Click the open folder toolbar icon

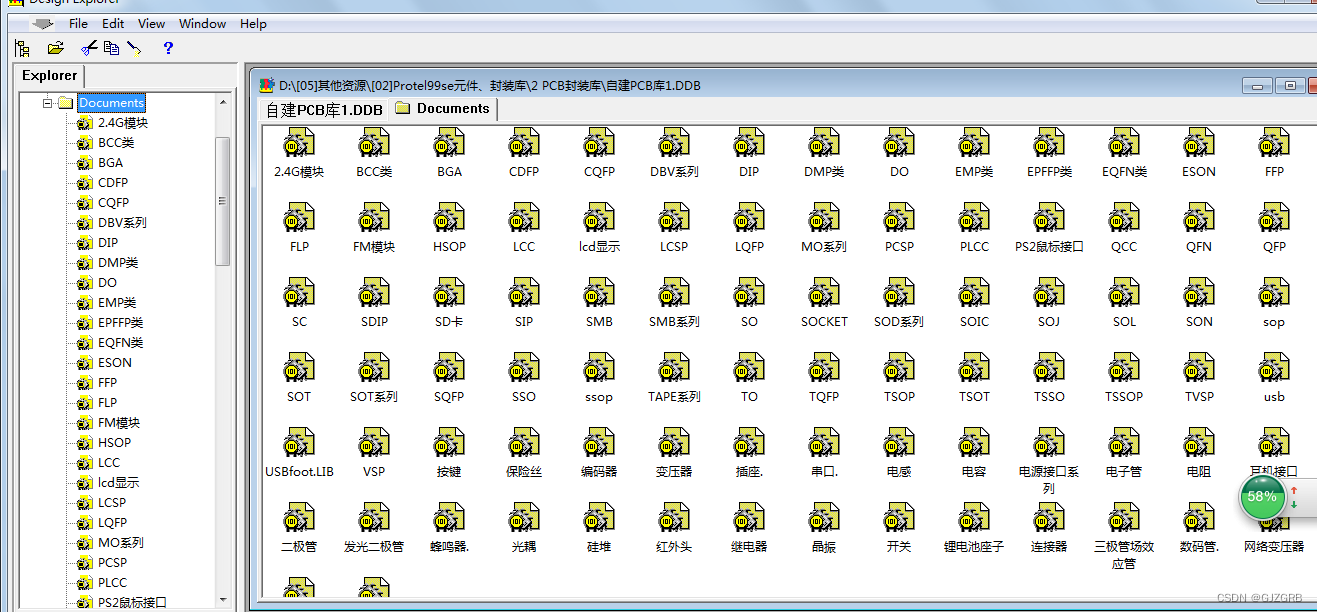pos(55,47)
